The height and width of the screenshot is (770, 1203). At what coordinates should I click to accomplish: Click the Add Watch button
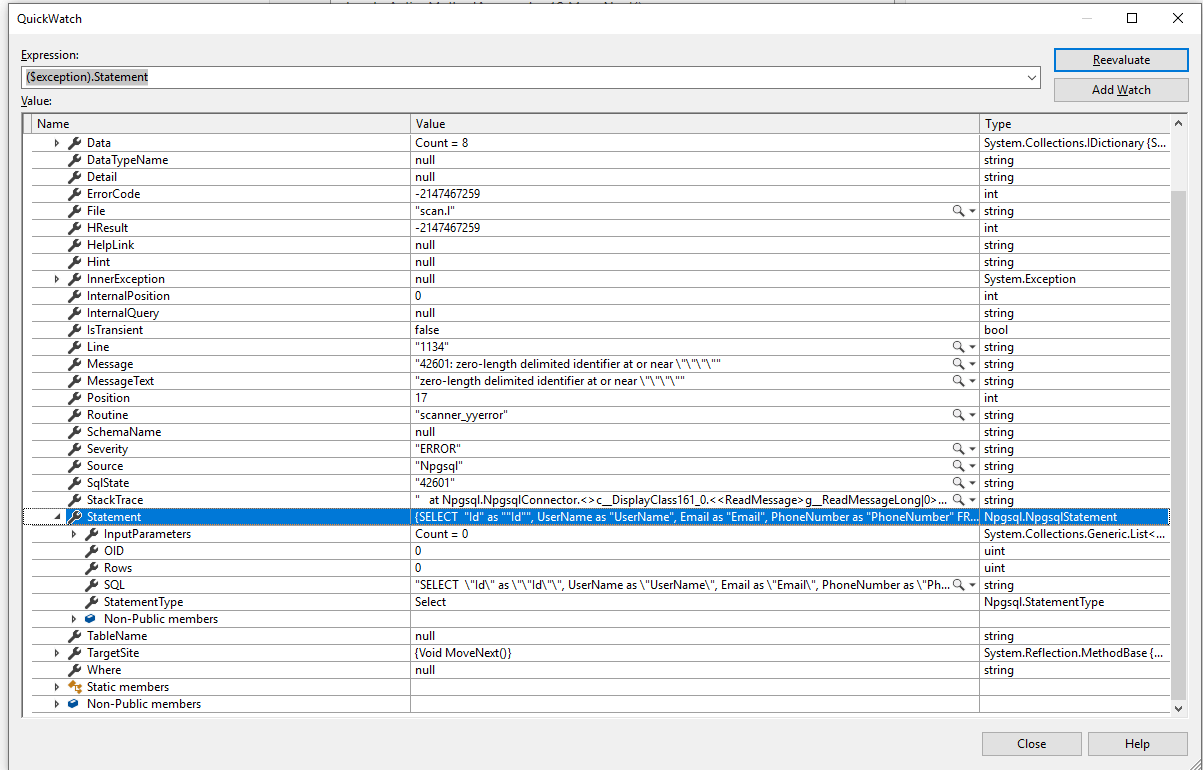pos(1120,89)
